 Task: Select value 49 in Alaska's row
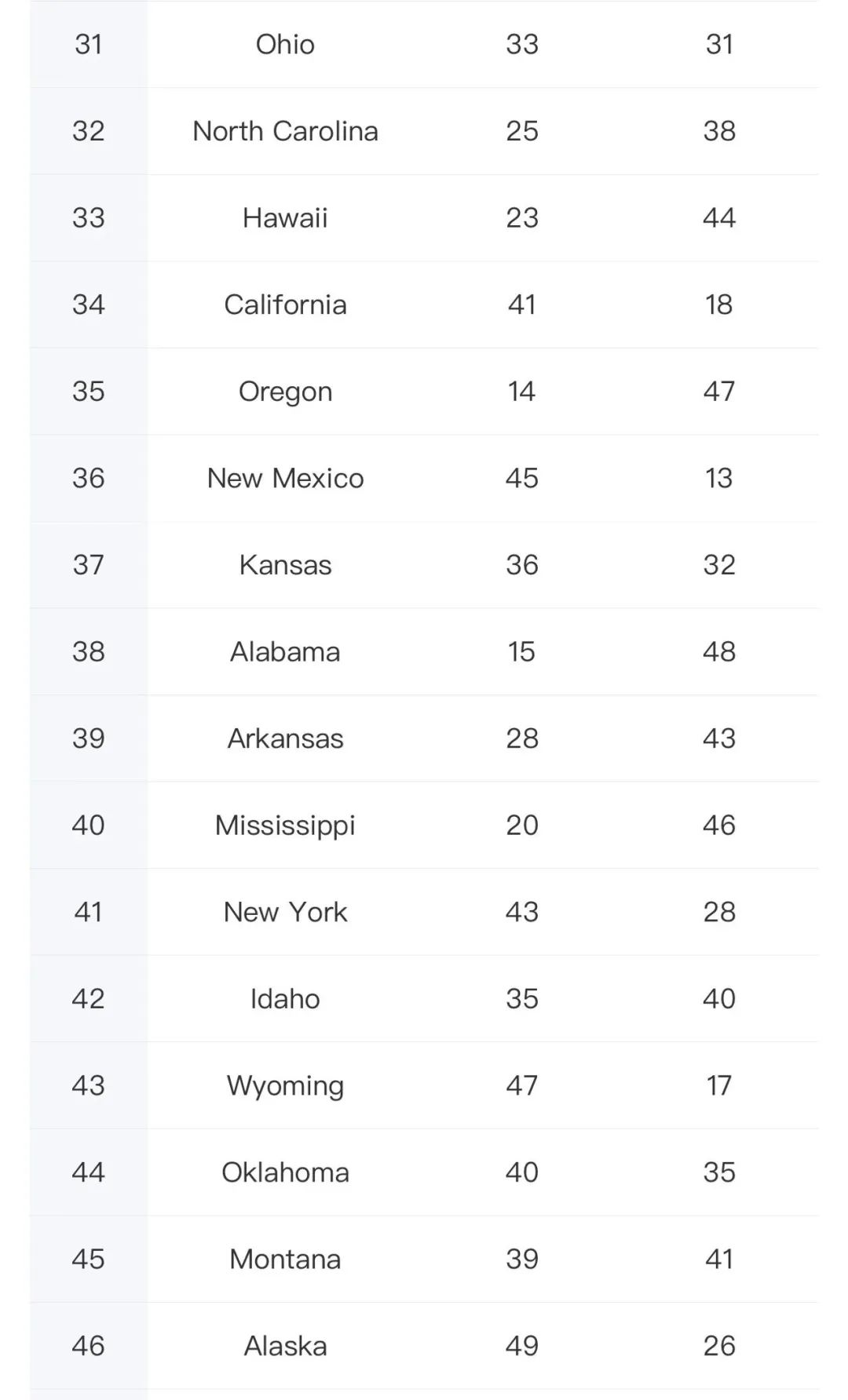click(522, 1346)
